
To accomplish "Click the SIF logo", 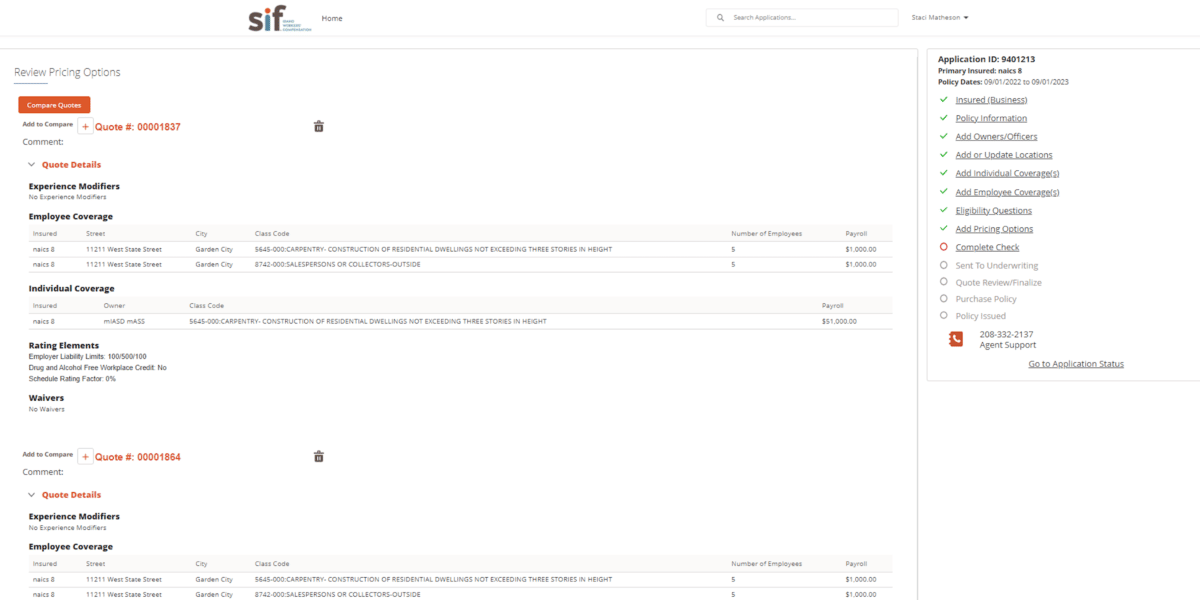I will point(266,17).
